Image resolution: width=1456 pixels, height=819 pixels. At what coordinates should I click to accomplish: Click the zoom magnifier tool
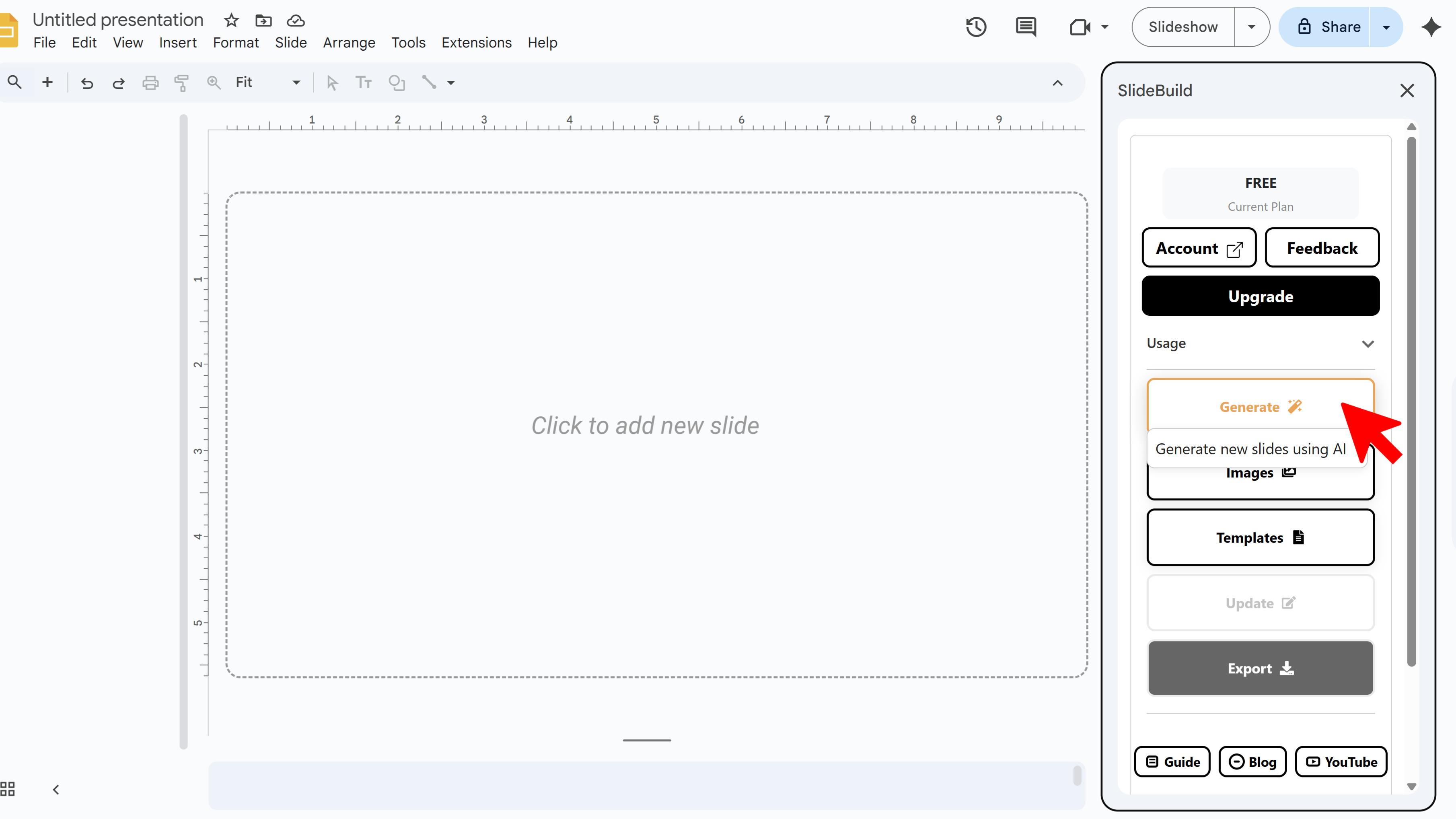[214, 83]
